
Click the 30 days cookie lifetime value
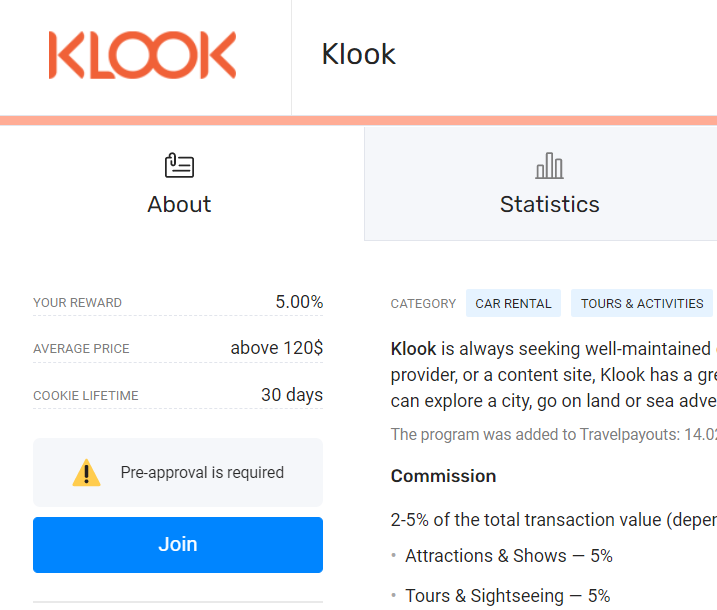pos(292,395)
